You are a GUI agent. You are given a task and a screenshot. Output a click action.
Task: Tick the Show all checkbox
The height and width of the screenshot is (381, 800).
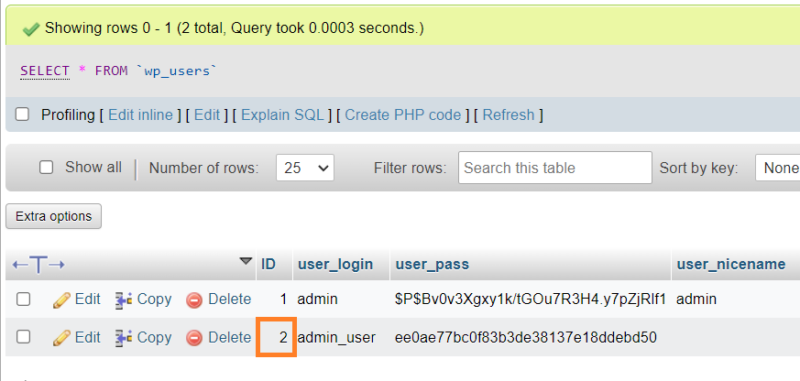point(46,167)
